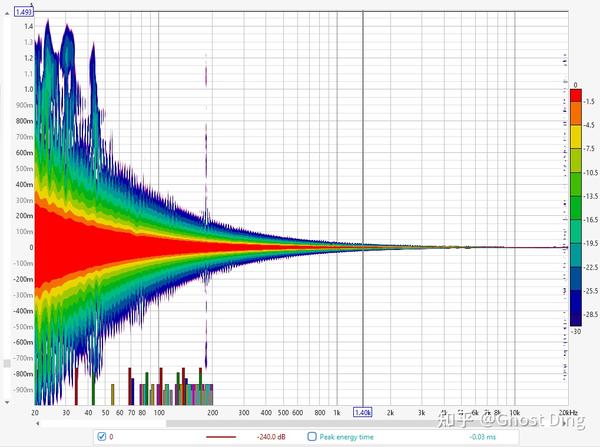The height and width of the screenshot is (447, 600).
Task: Click the -30 label below color scale
Action: pyautogui.click(x=576, y=331)
